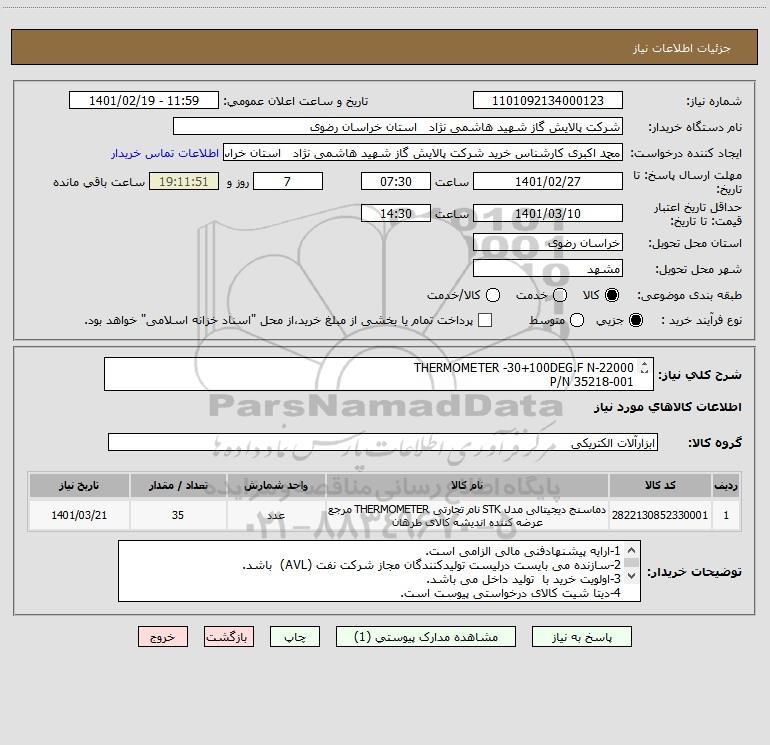Select the متوسط purchase type radio
The width and height of the screenshot is (770, 745).
577,320
